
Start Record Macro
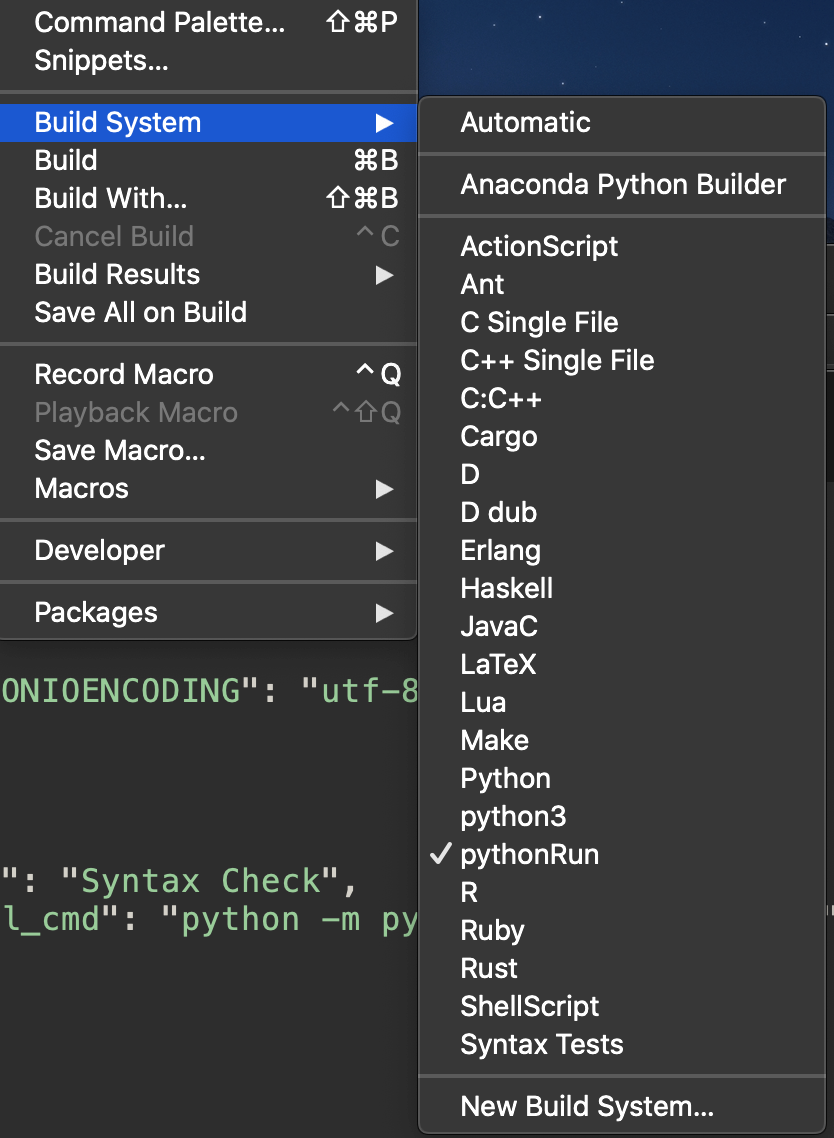[124, 375]
